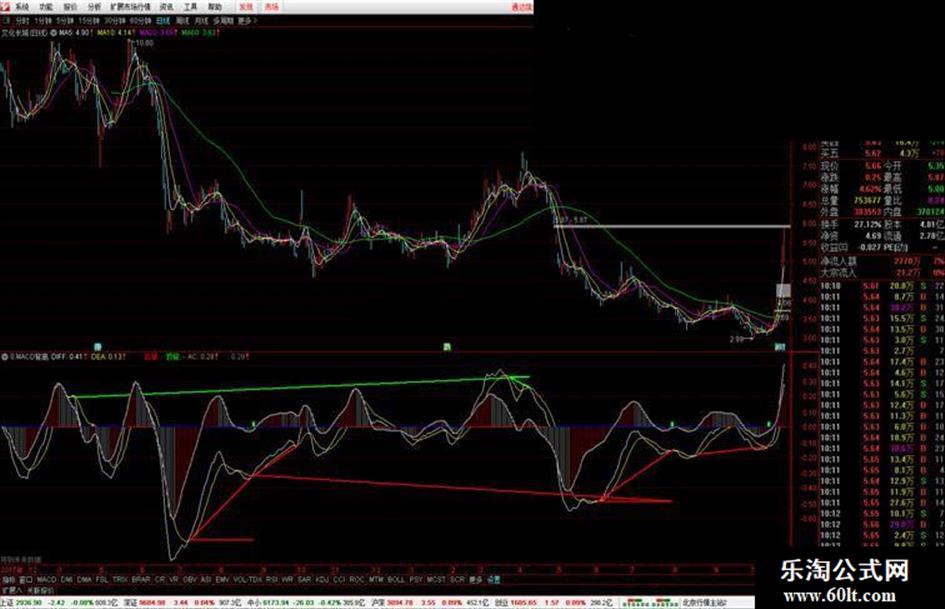This screenshot has width=945, height=609.
Task: Click the 通达信 label at top right
Action: tap(521, 7)
